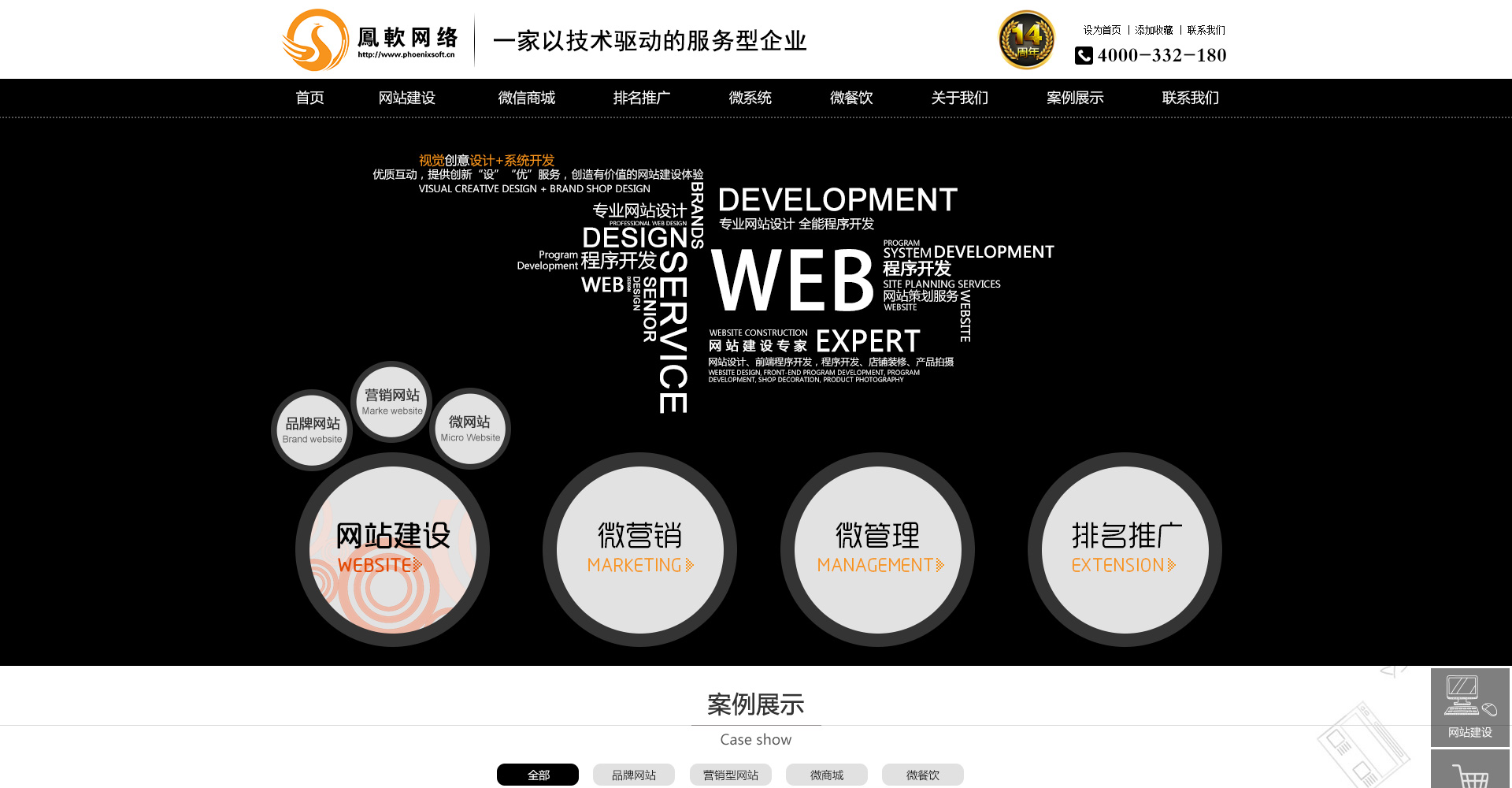
Task: Open the 网站建设 computer icon in sidebar
Action: pyautogui.click(x=1469, y=706)
